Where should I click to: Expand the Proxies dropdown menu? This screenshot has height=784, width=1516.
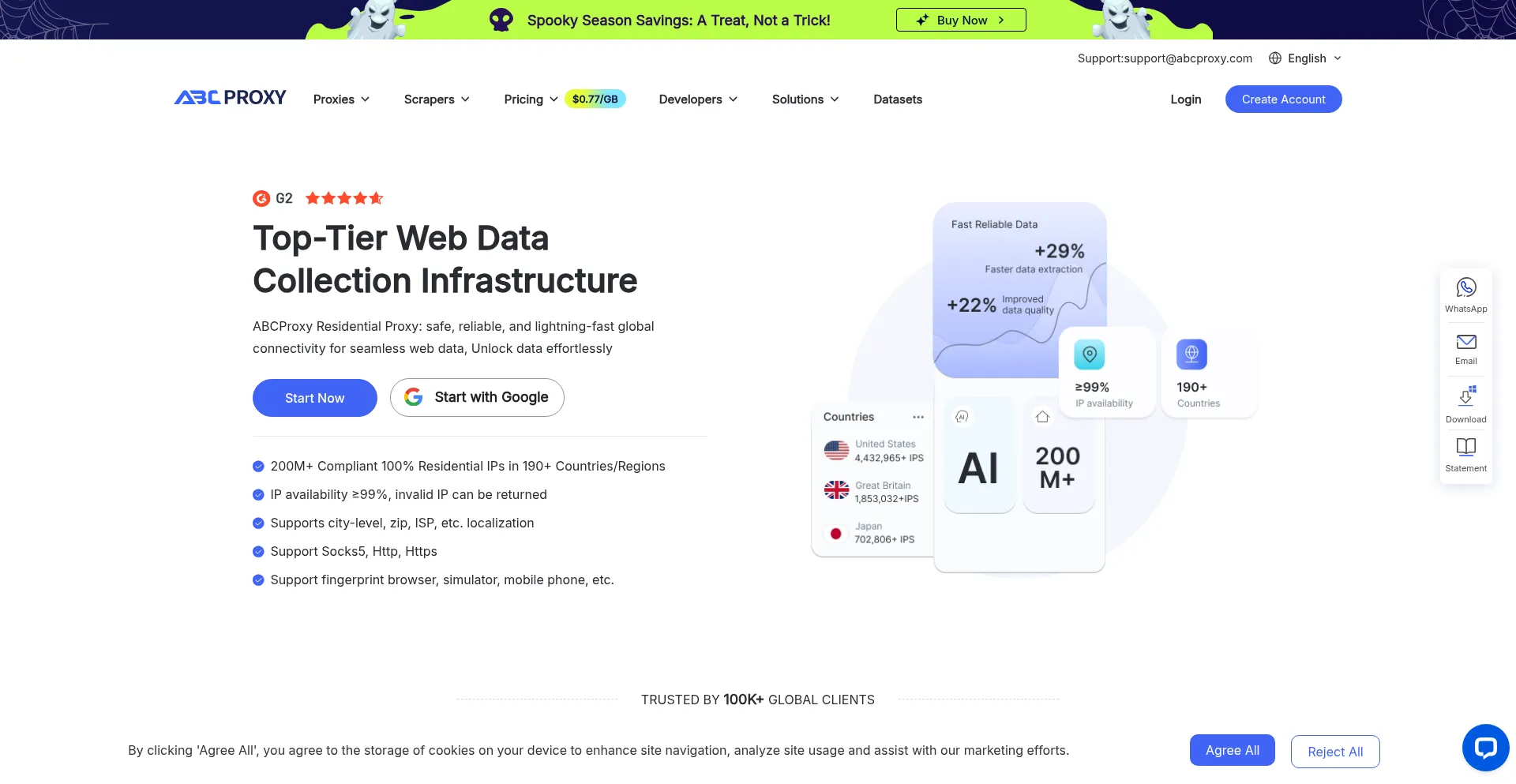tap(341, 99)
